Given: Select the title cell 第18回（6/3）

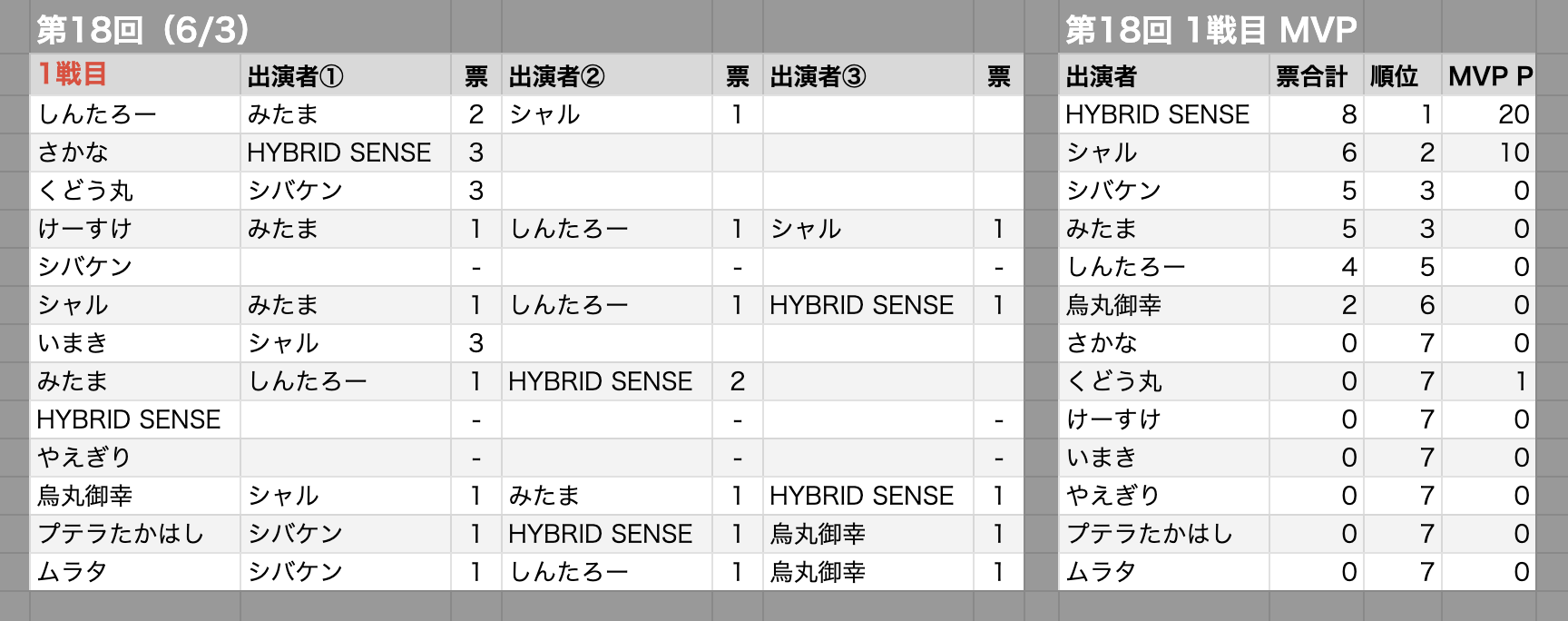Looking at the screenshot, I should point(142,30).
